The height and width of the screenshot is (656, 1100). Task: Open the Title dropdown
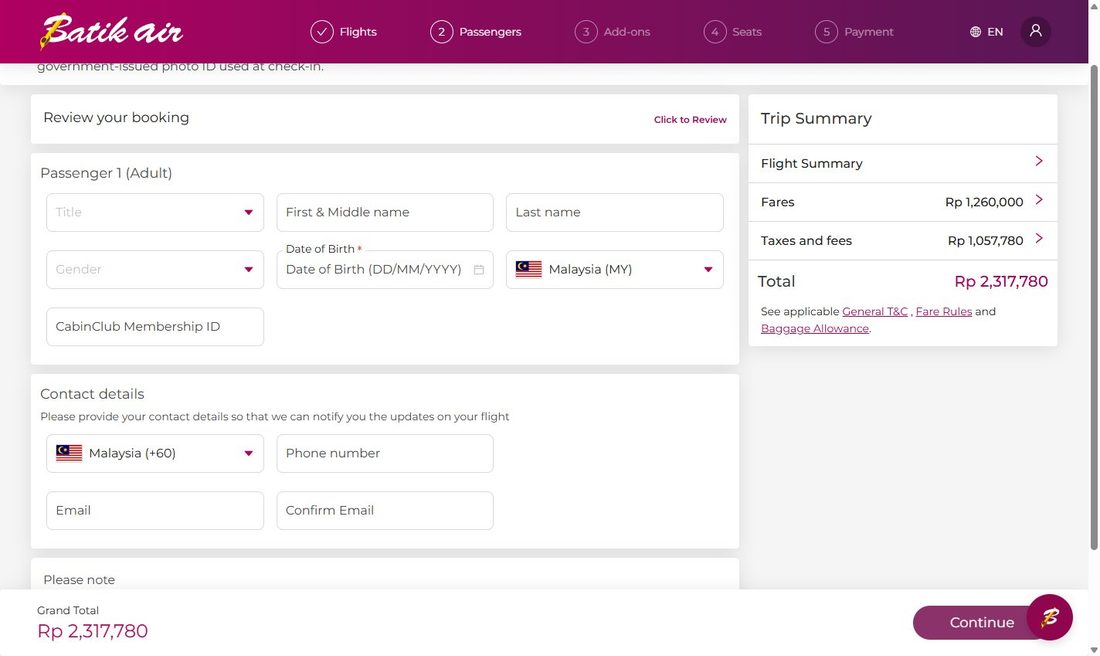pyautogui.click(x=155, y=213)
